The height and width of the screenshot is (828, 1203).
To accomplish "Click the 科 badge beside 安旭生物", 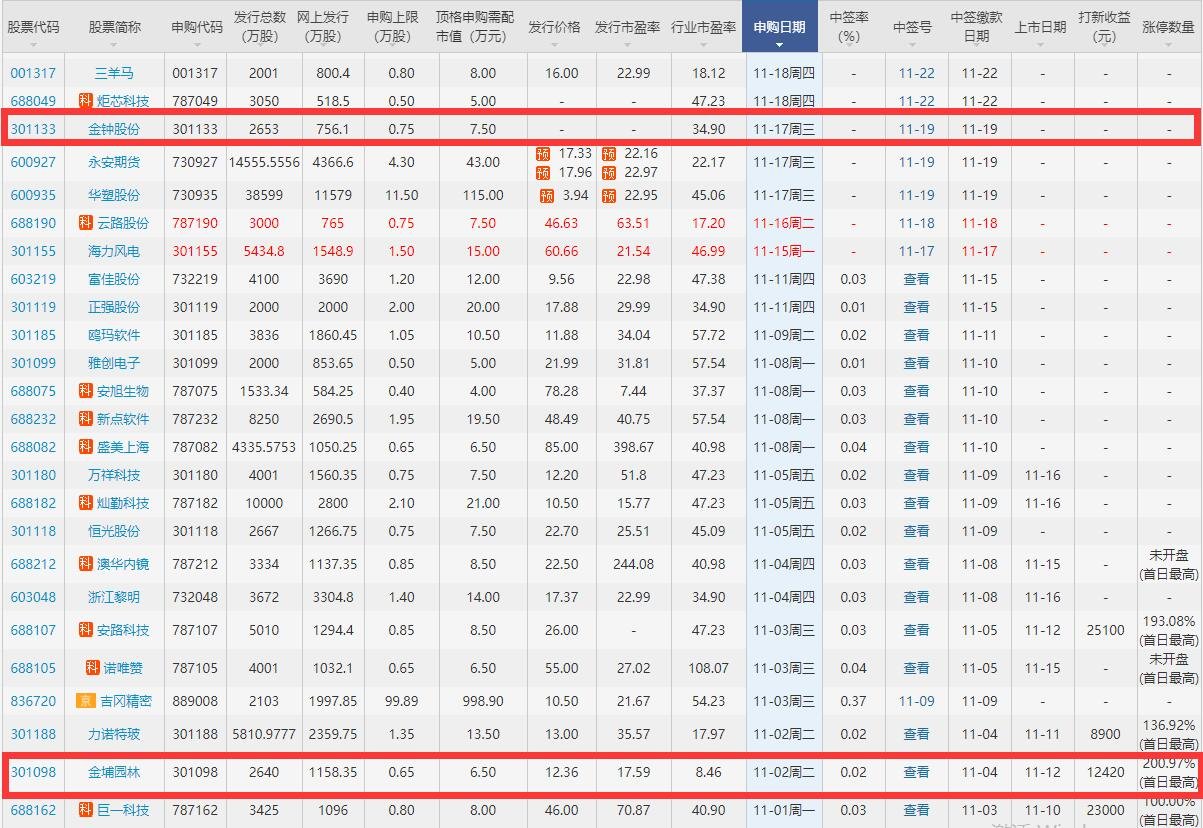I will pos(85,391).
